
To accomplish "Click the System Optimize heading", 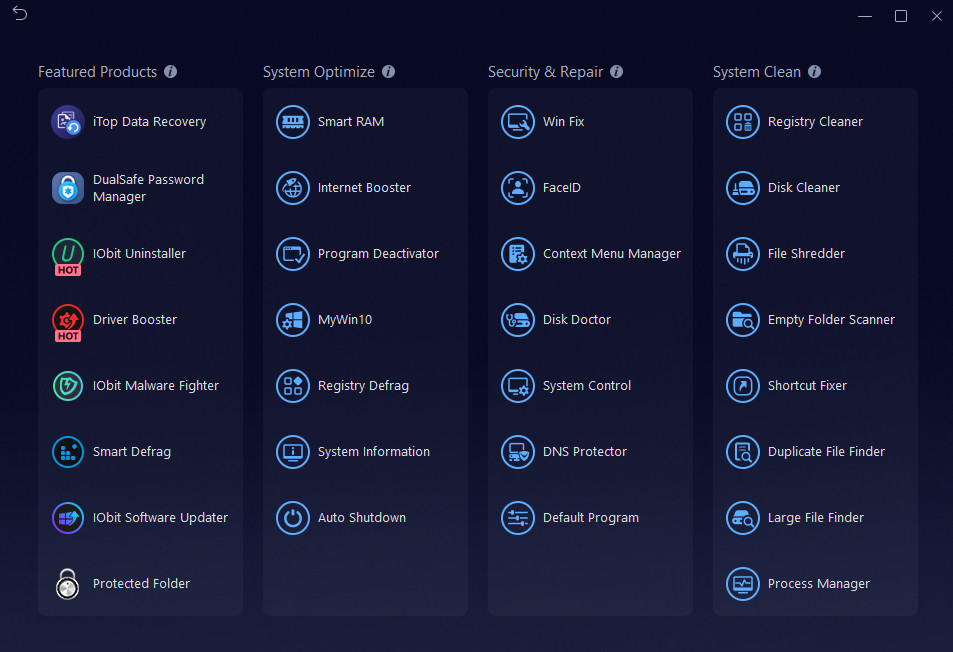I will [318, 72].
